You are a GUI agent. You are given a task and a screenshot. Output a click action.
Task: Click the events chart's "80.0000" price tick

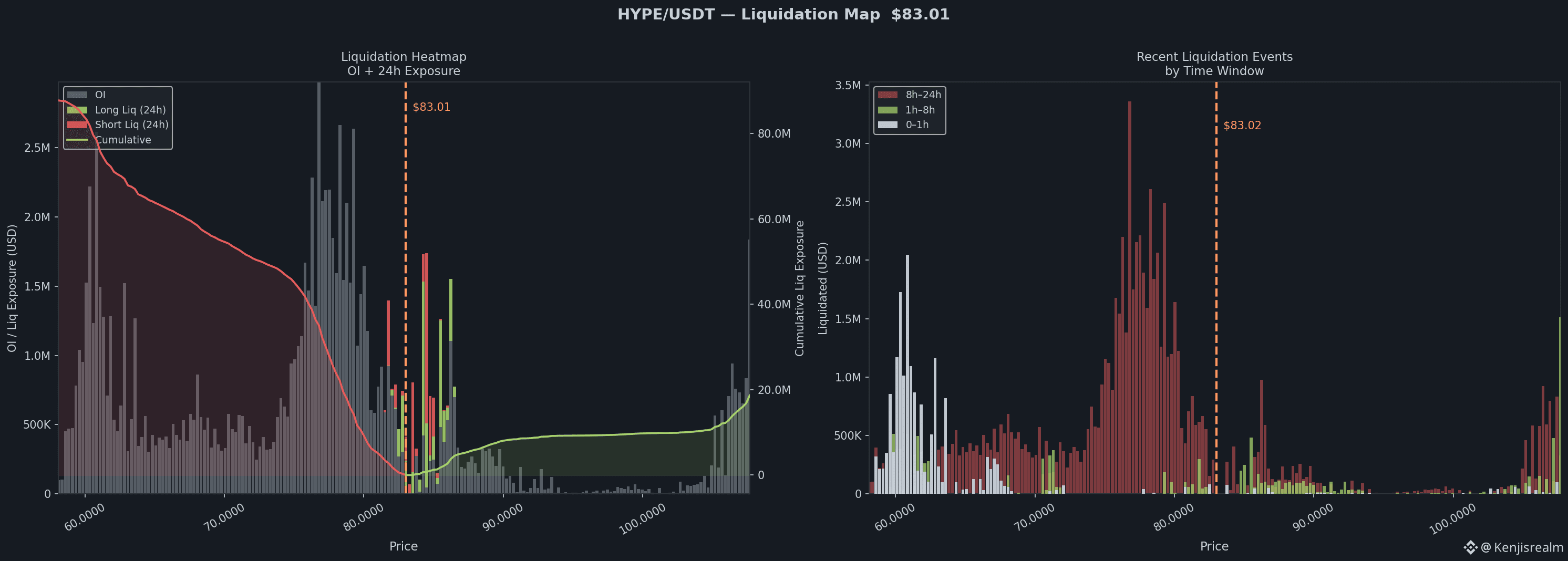click(x=1174, y=517)
